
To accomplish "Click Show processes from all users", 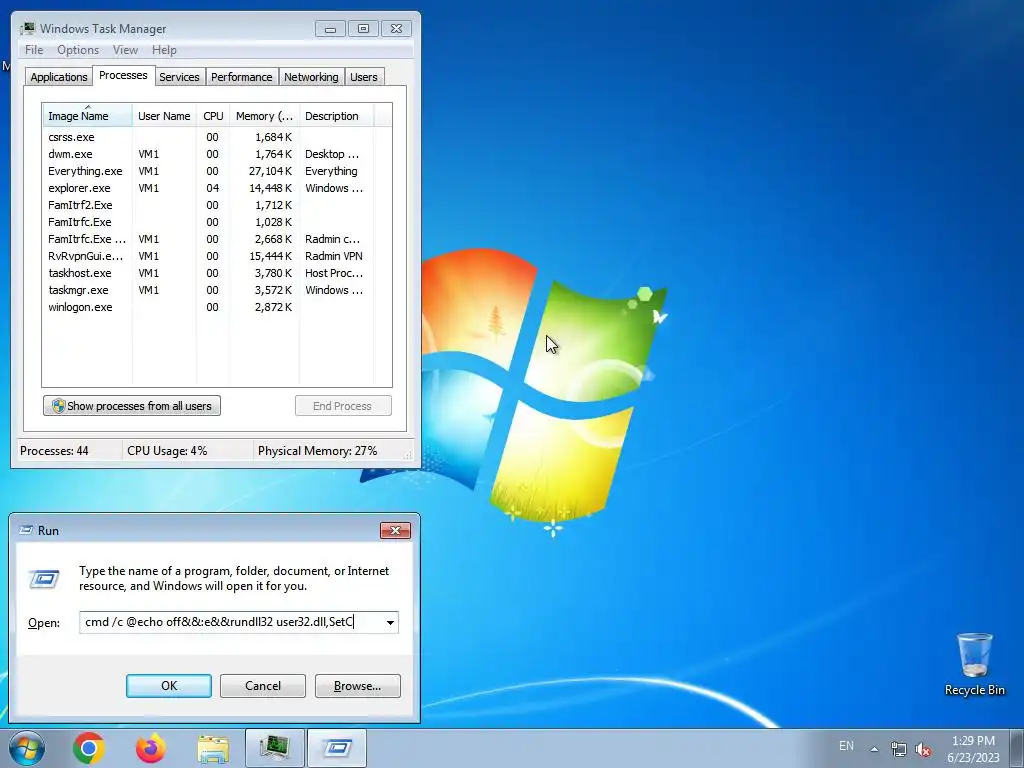I will [x=132, y=406].
